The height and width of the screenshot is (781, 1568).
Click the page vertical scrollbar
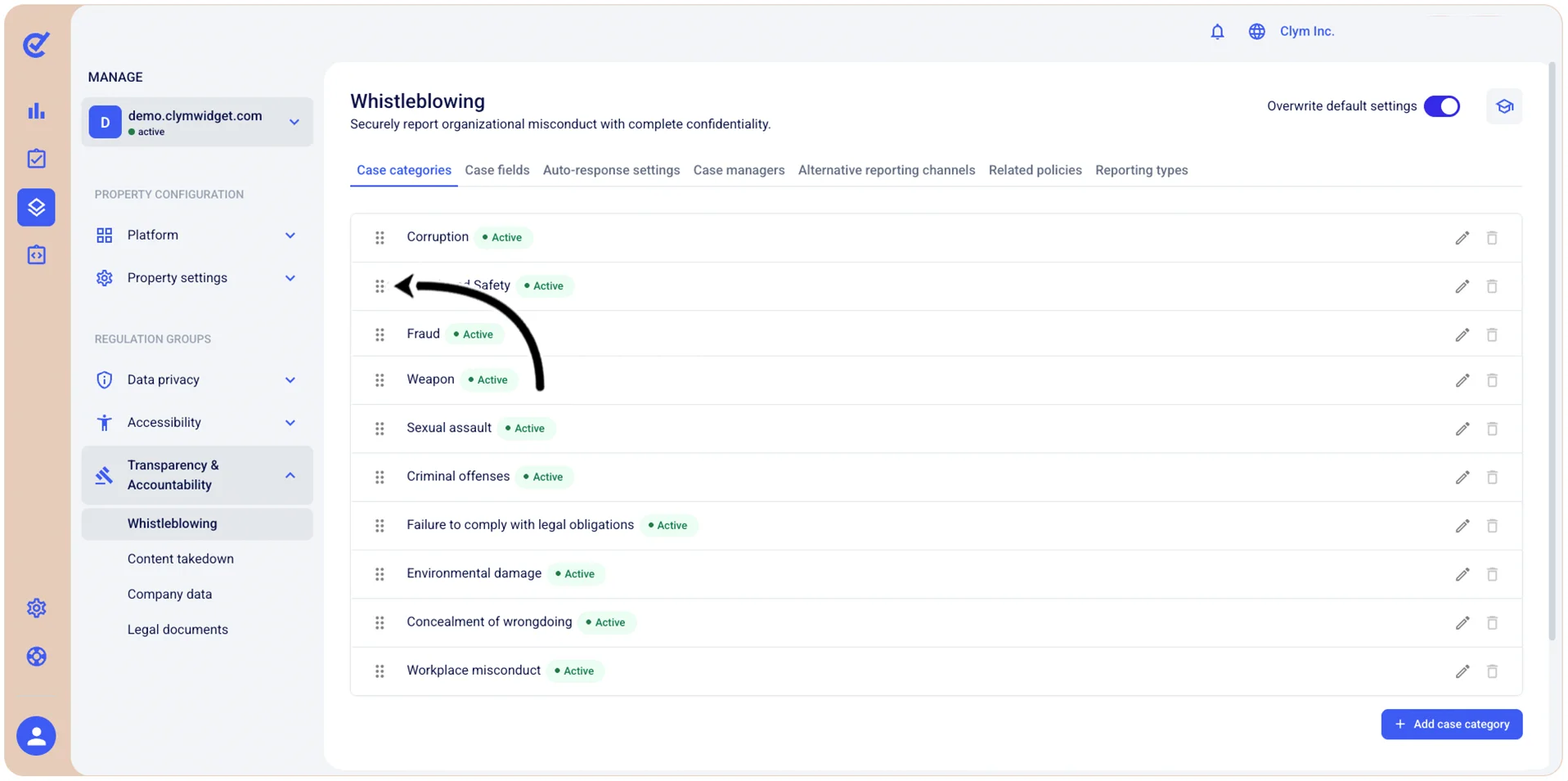[1552, 352]
